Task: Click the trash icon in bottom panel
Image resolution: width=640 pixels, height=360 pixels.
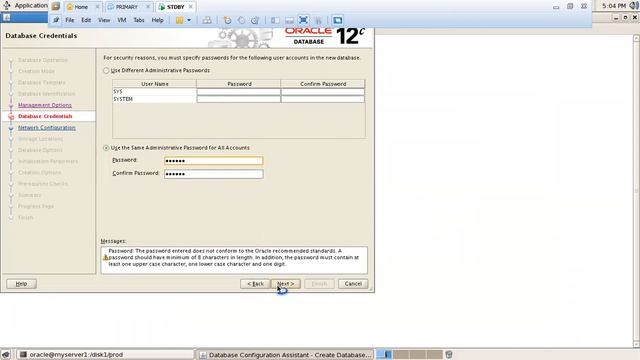Action: 449,354
